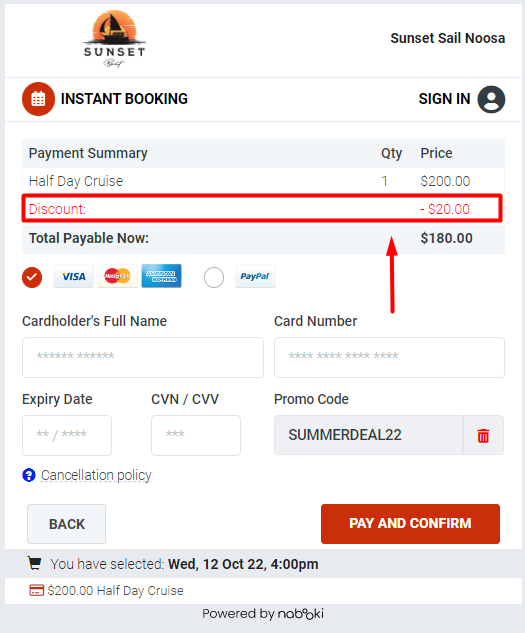Click the Sunset sailboat logo
This screenshot has width=525, height=633.
114,39
